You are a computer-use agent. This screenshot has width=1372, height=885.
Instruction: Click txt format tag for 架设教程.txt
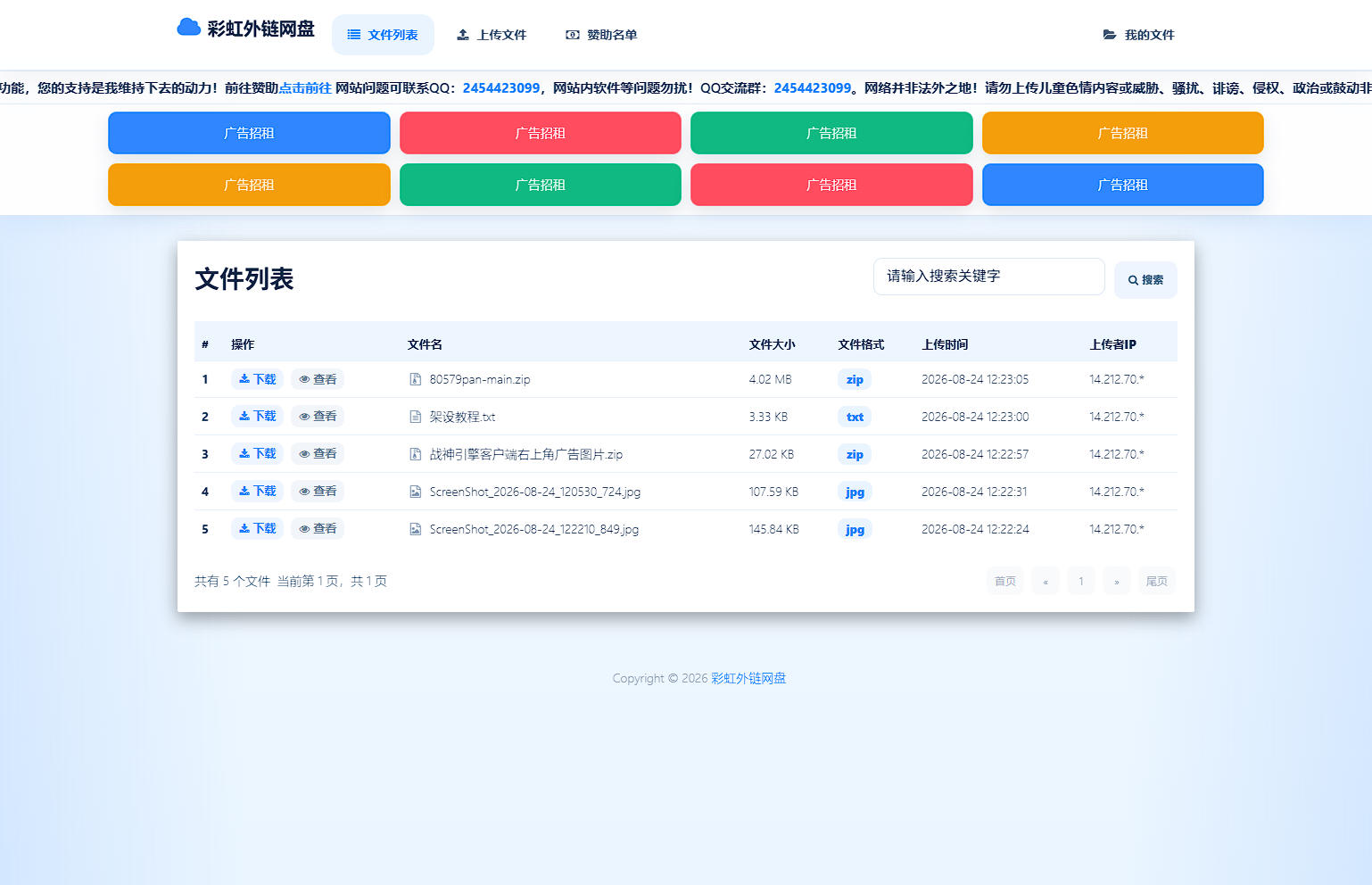click(x=855, y=418)
